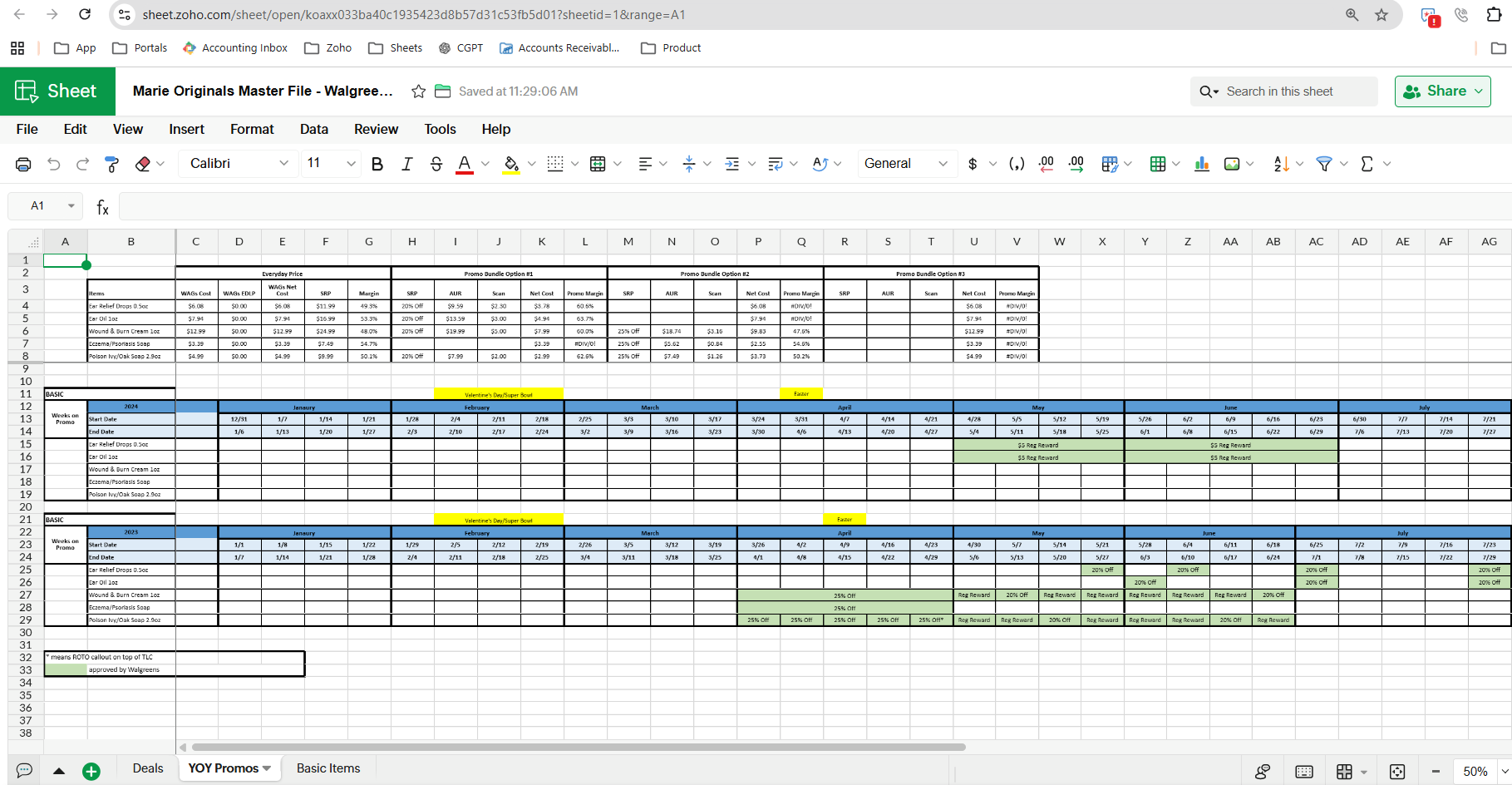
Task: Open the Format menu
Action: coord(252,129)
